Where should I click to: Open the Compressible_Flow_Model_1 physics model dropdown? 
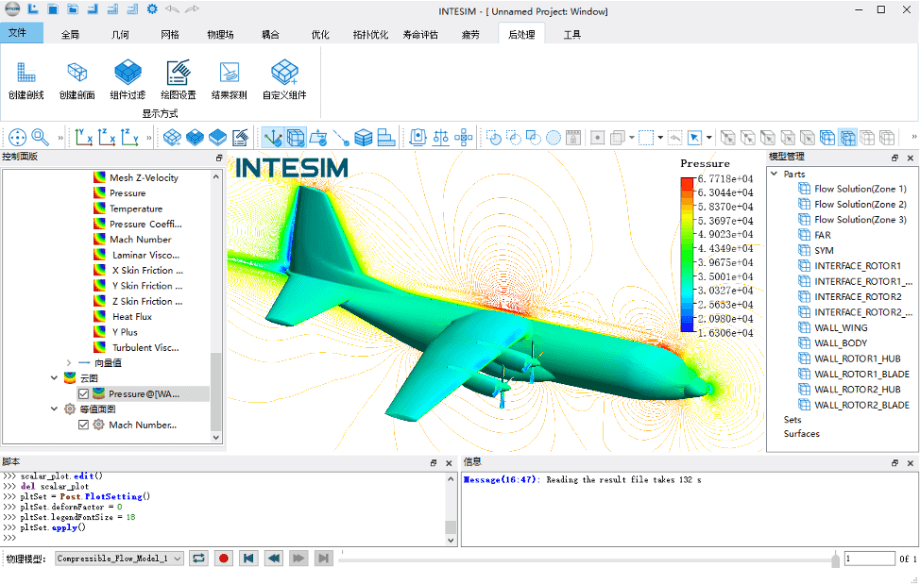[119, 558]
